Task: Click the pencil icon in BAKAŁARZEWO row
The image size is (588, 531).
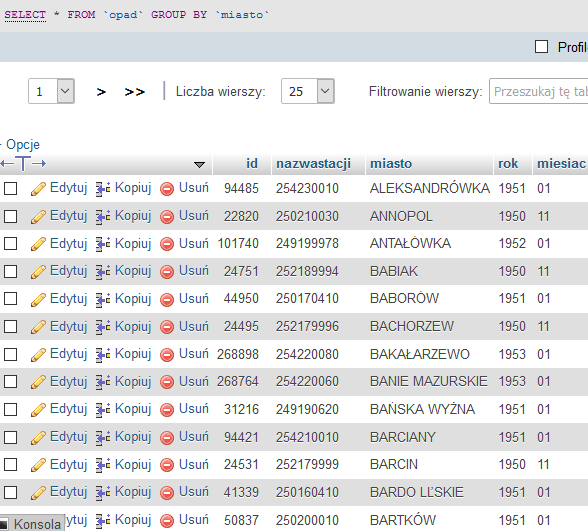Action: coord(38,355)
